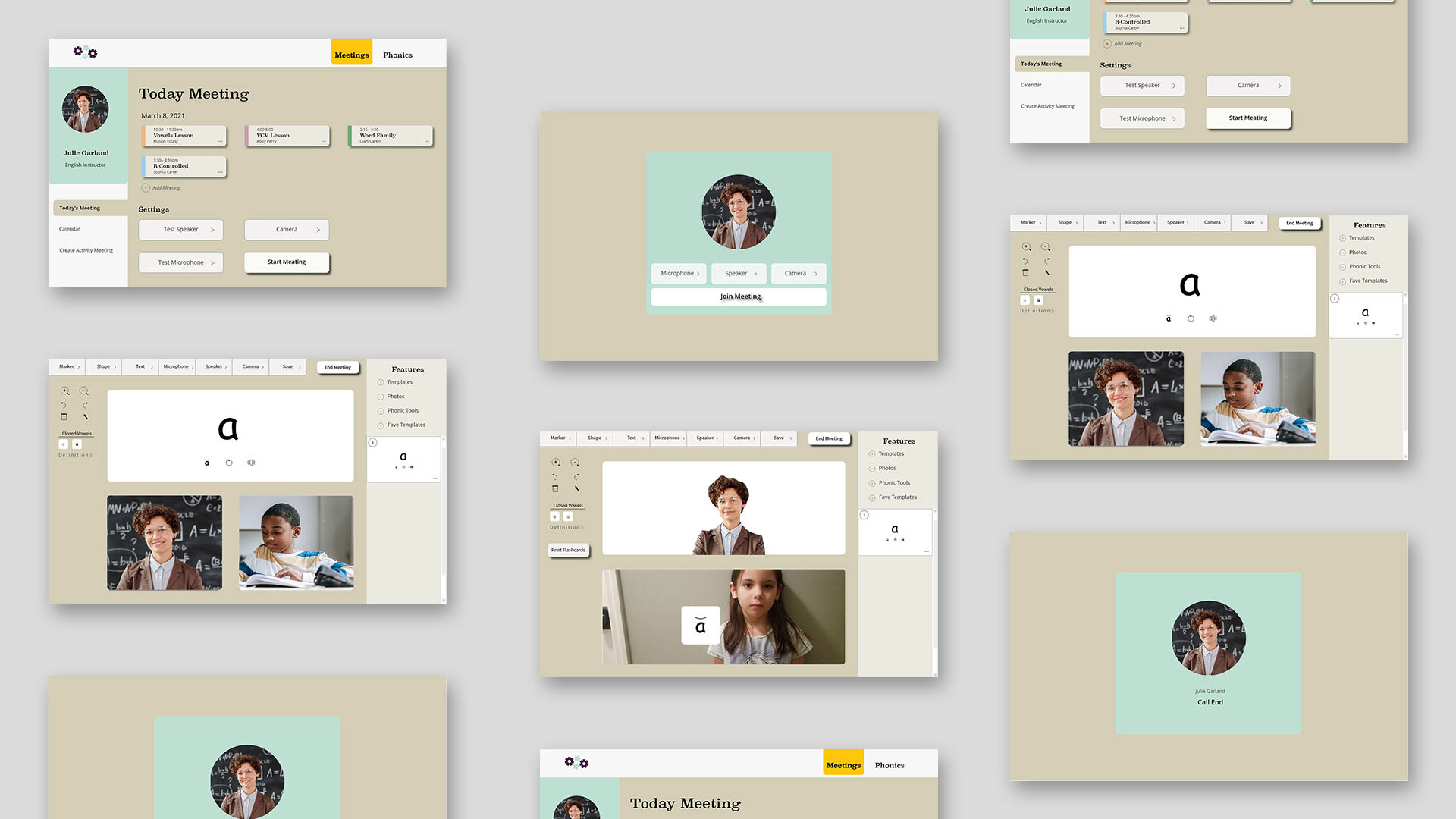Open Save dropdown in girl-video whiteboard toolbar

coord(779,438)
